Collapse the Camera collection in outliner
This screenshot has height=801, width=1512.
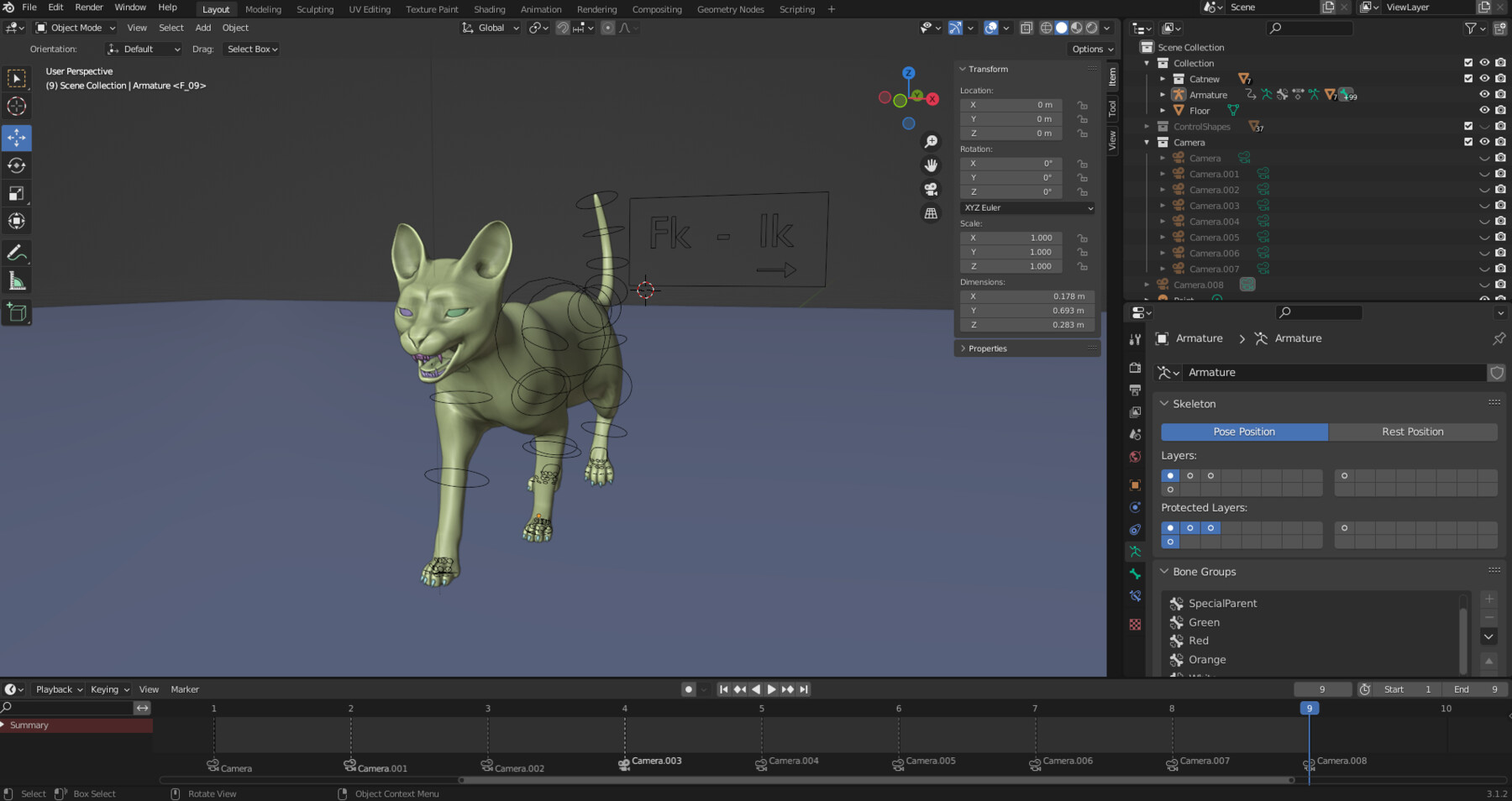tap(1147, 142)
